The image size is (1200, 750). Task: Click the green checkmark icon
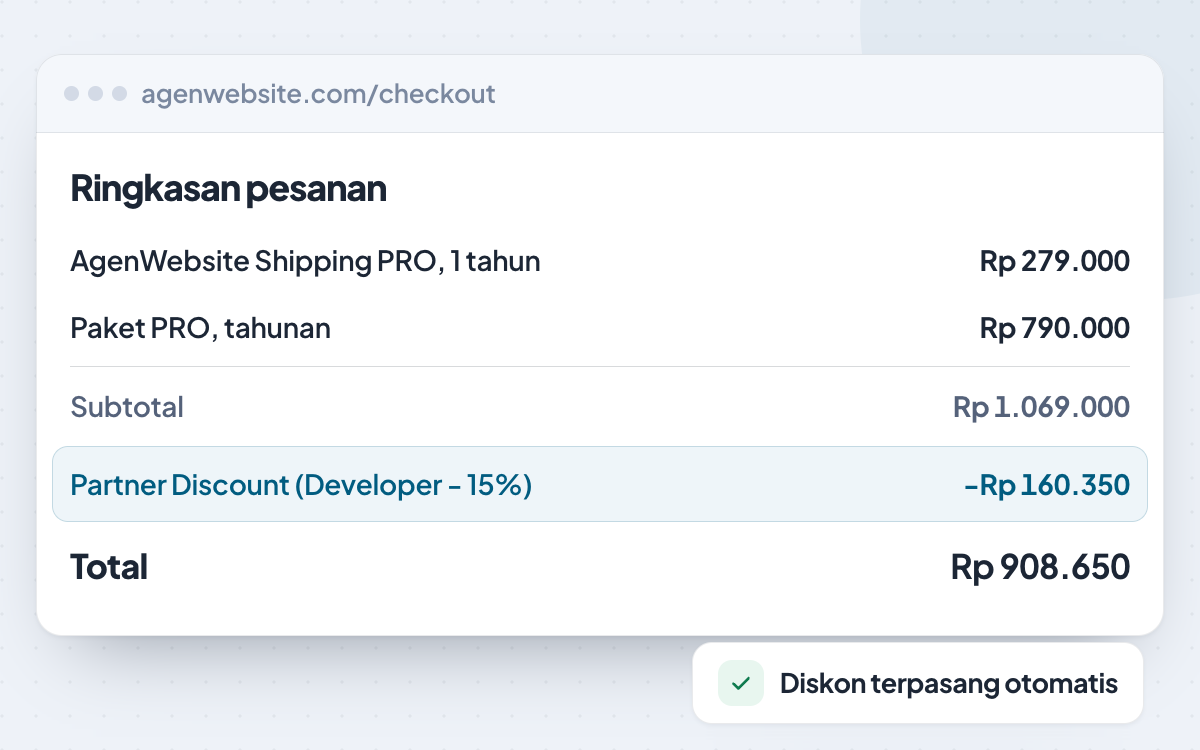(741, 684)
